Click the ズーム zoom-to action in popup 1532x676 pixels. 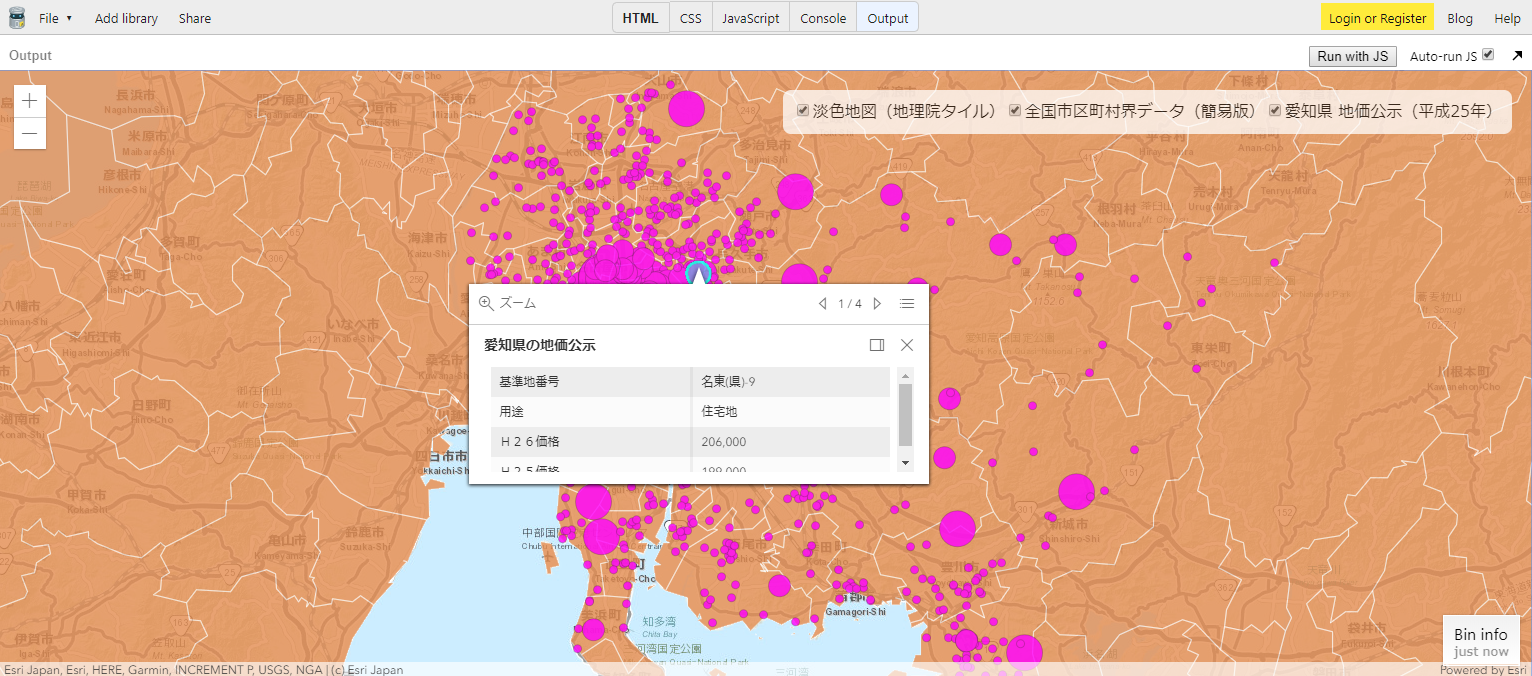pos(508,304)
